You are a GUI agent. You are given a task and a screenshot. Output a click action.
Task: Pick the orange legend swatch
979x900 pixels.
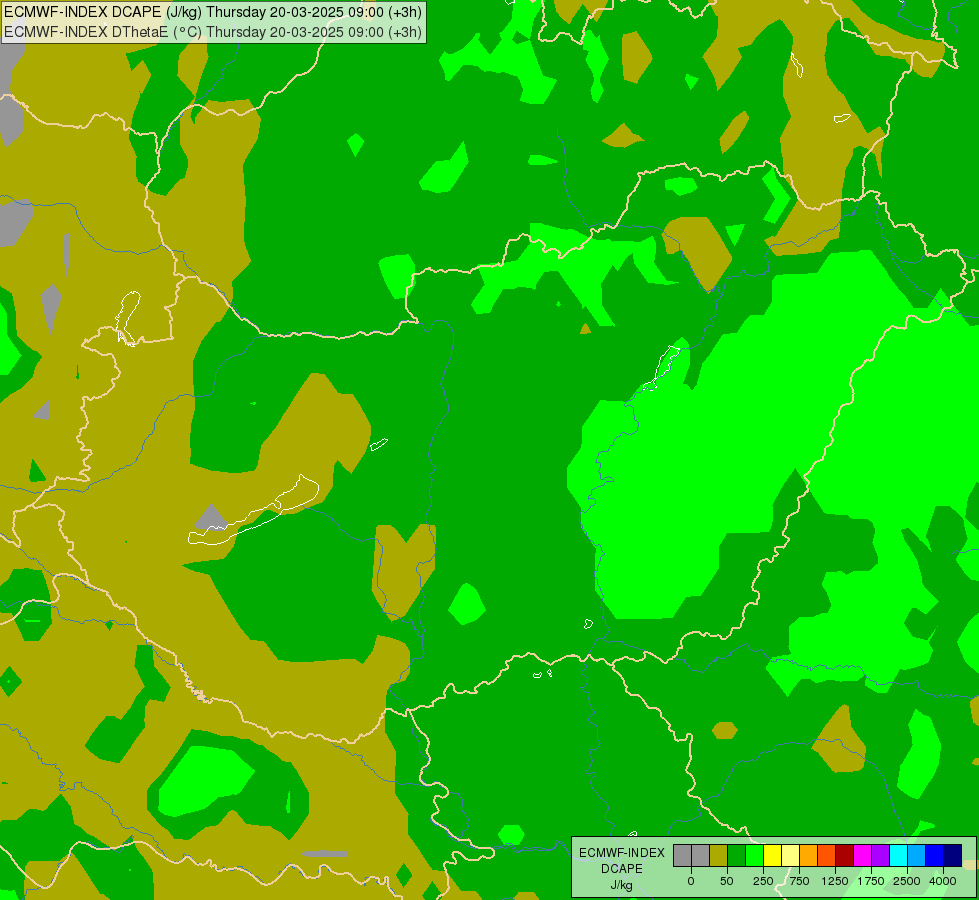809,855
